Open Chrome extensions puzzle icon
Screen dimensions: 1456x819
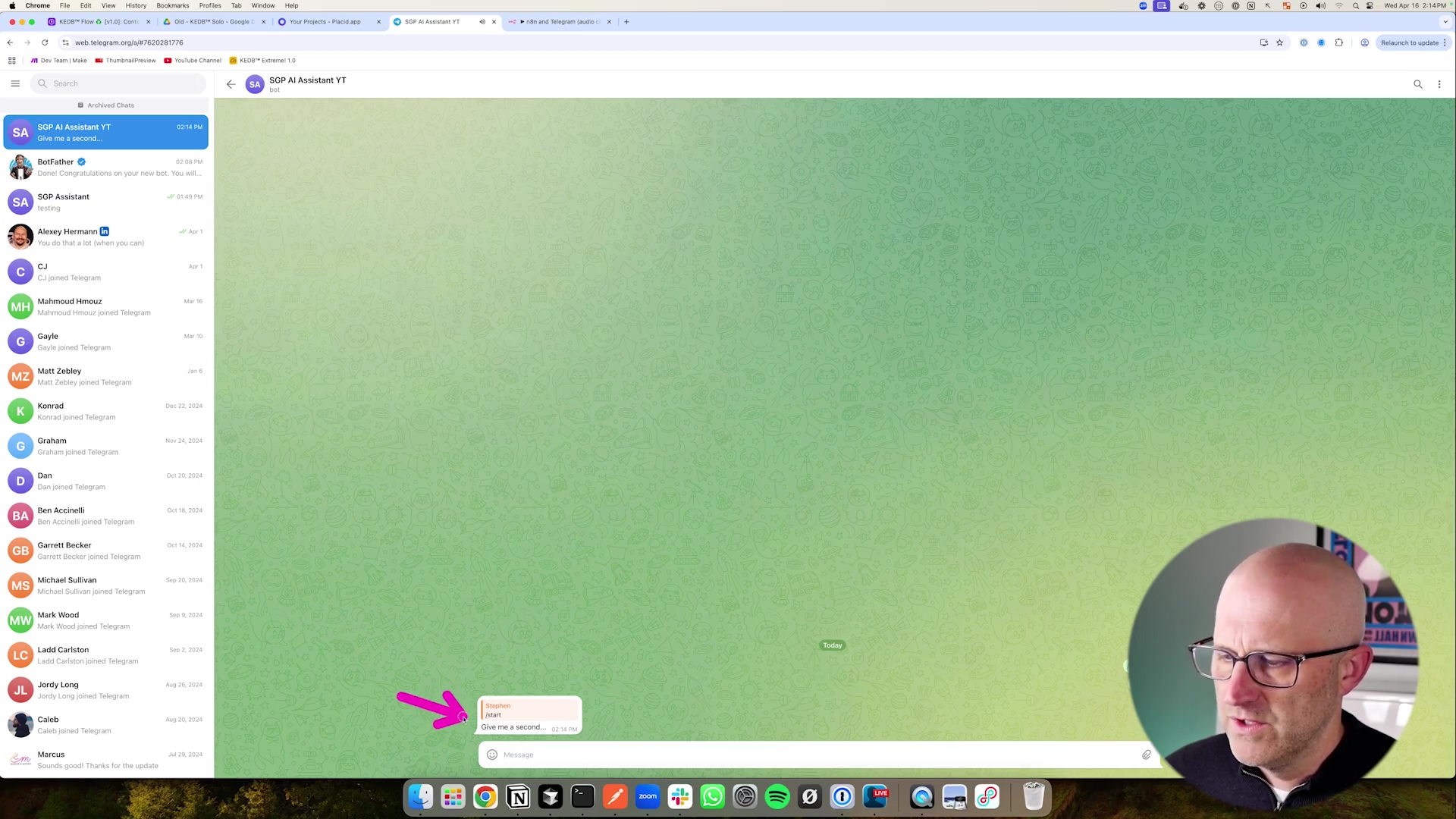pyautogui.click(x=1339, y=42)
